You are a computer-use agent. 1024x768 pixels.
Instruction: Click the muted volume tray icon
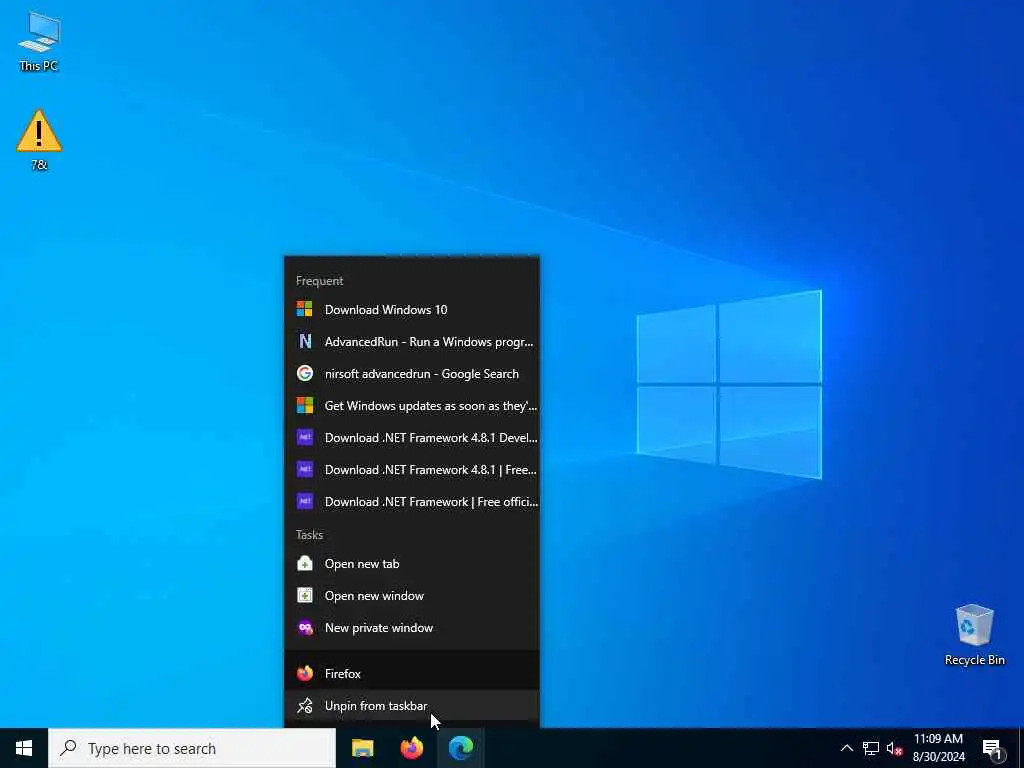pos(894,748)
